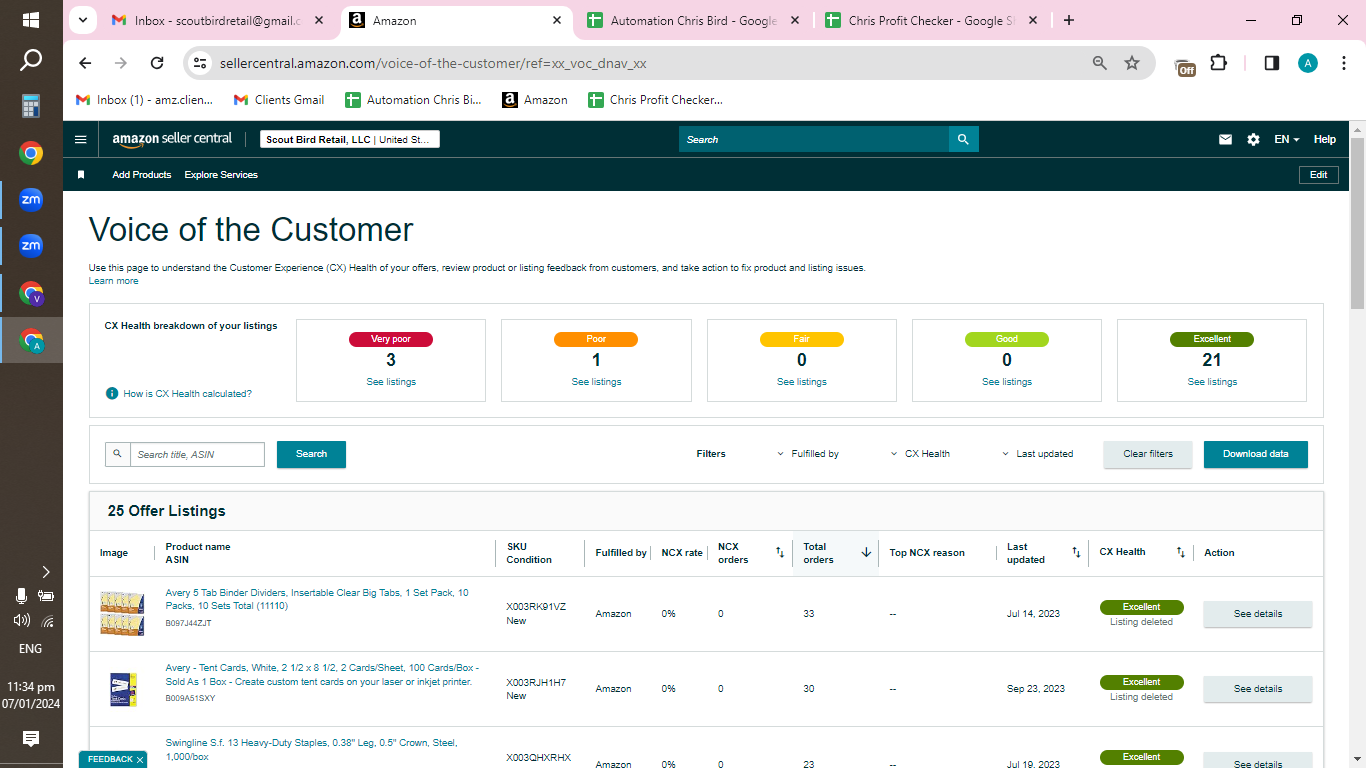Expand the Last updated filter
The height and width of the screenshot is (768, 1366).
click(x=1038, y=454)
